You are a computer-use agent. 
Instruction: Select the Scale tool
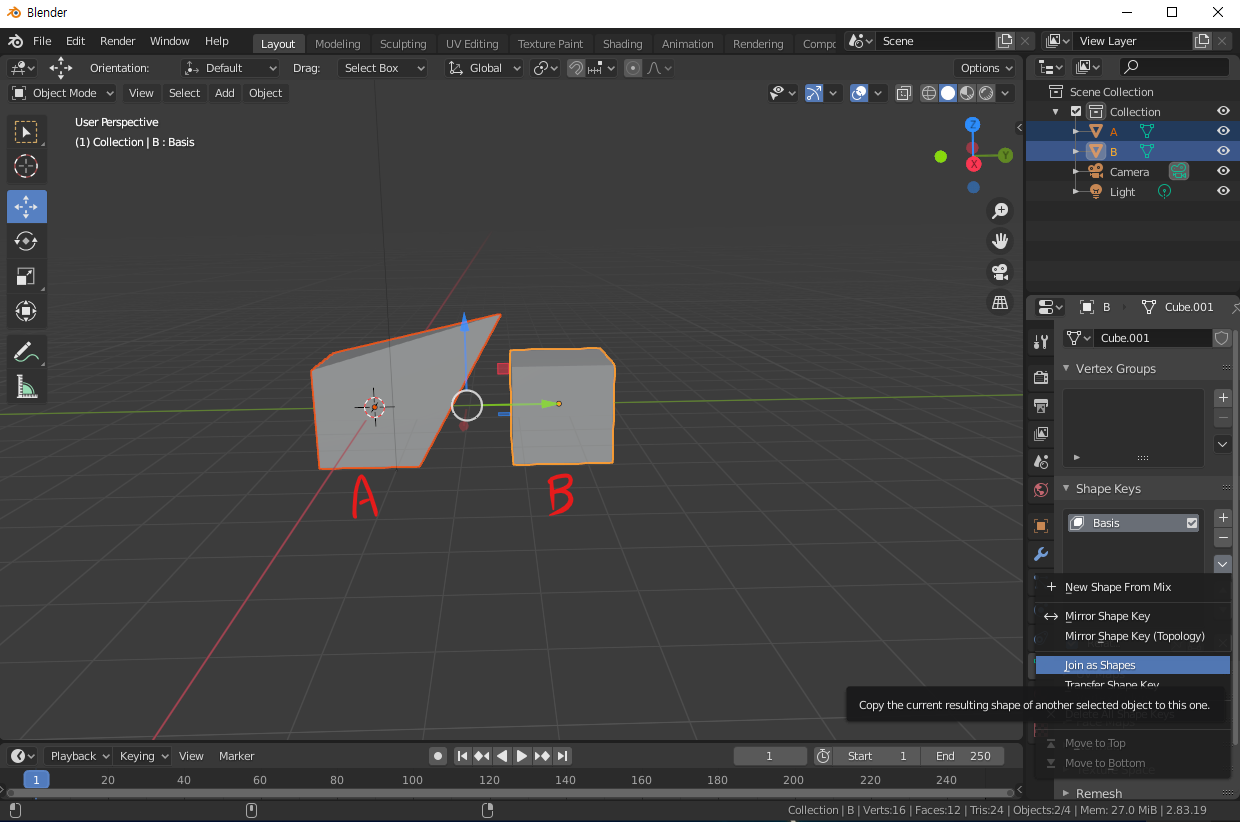26,276
